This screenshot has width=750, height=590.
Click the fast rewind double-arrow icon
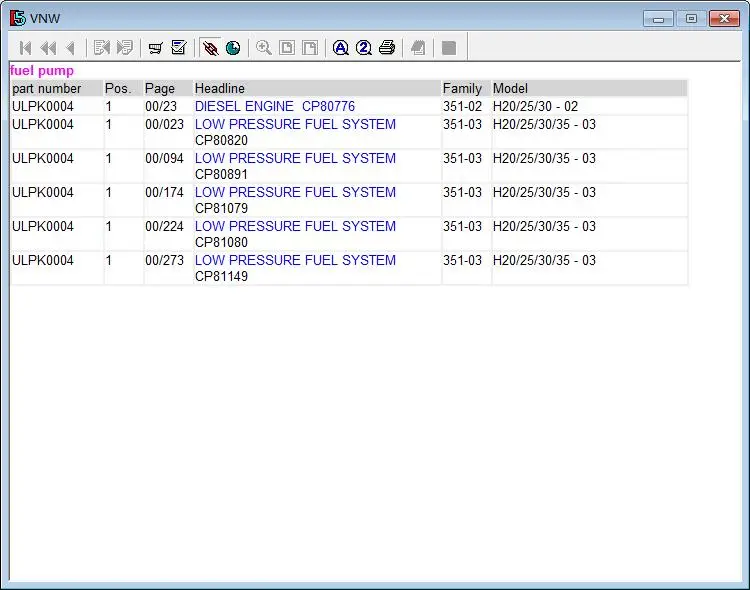tap(48, 48)
